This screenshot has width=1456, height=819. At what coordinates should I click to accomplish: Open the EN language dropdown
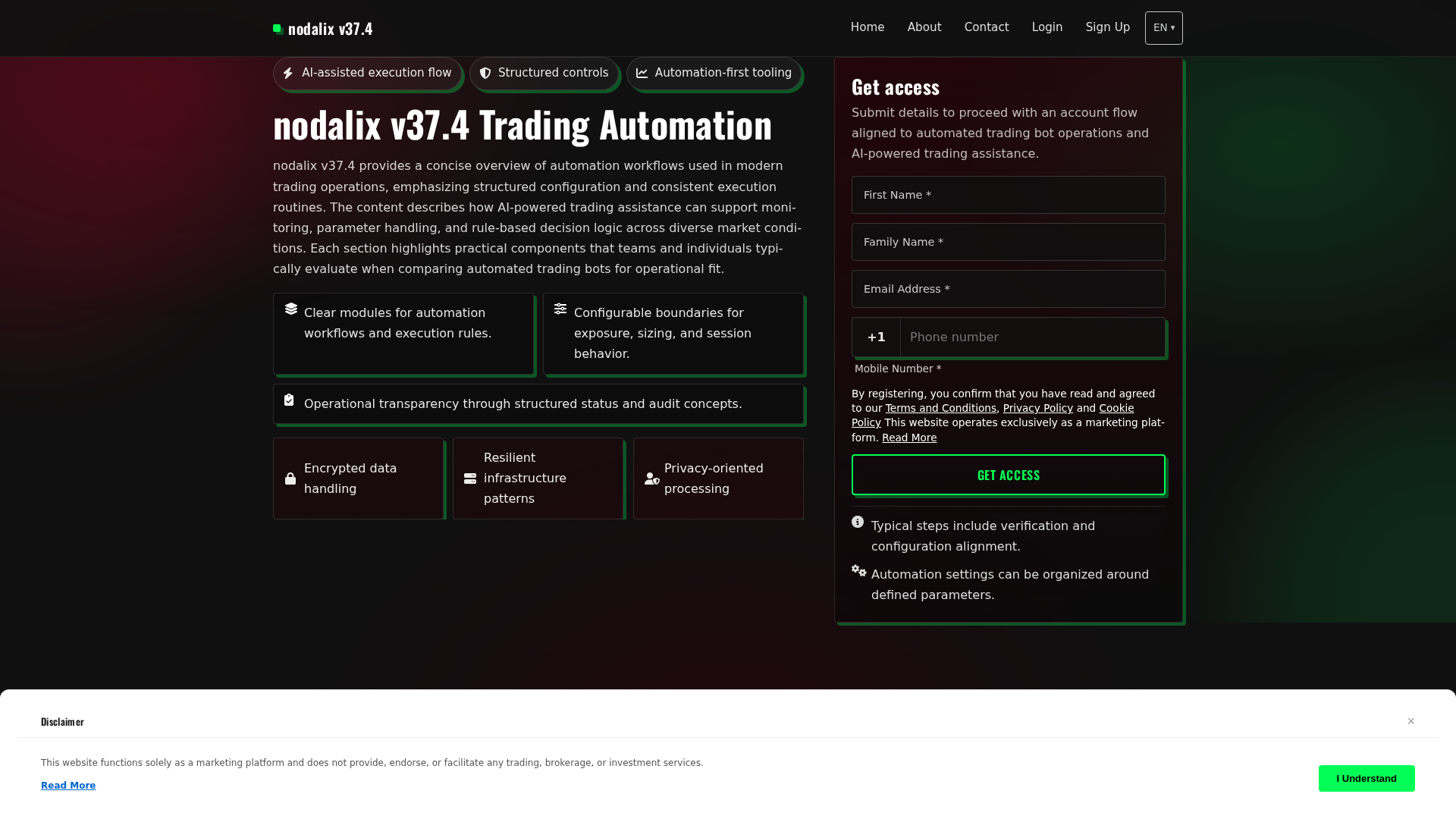pyautogui.click(x=1164, y=28)
